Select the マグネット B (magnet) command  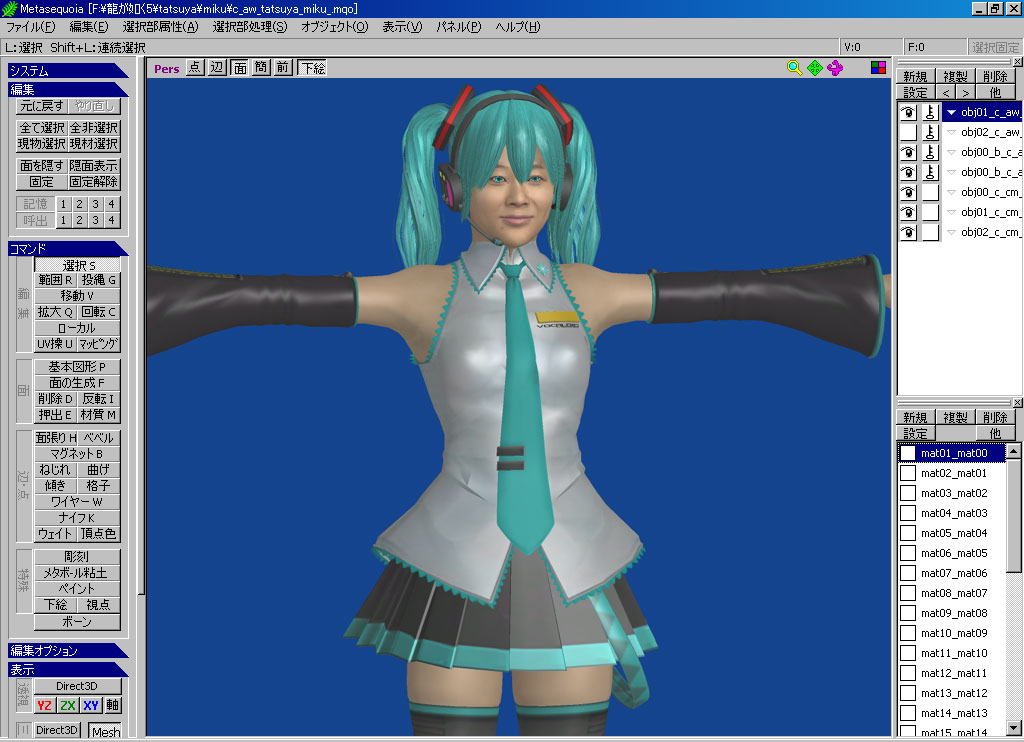pyautogui.click(x=77, y=454)
